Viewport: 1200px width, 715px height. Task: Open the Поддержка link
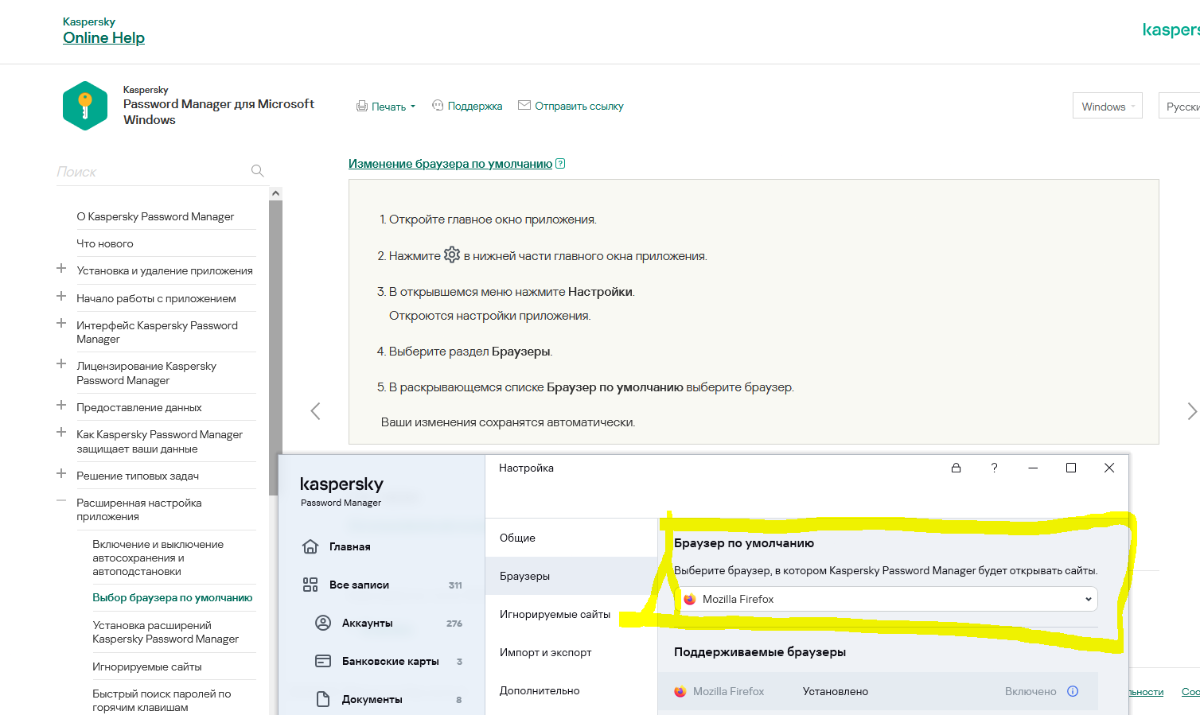[x=475, y=106]
